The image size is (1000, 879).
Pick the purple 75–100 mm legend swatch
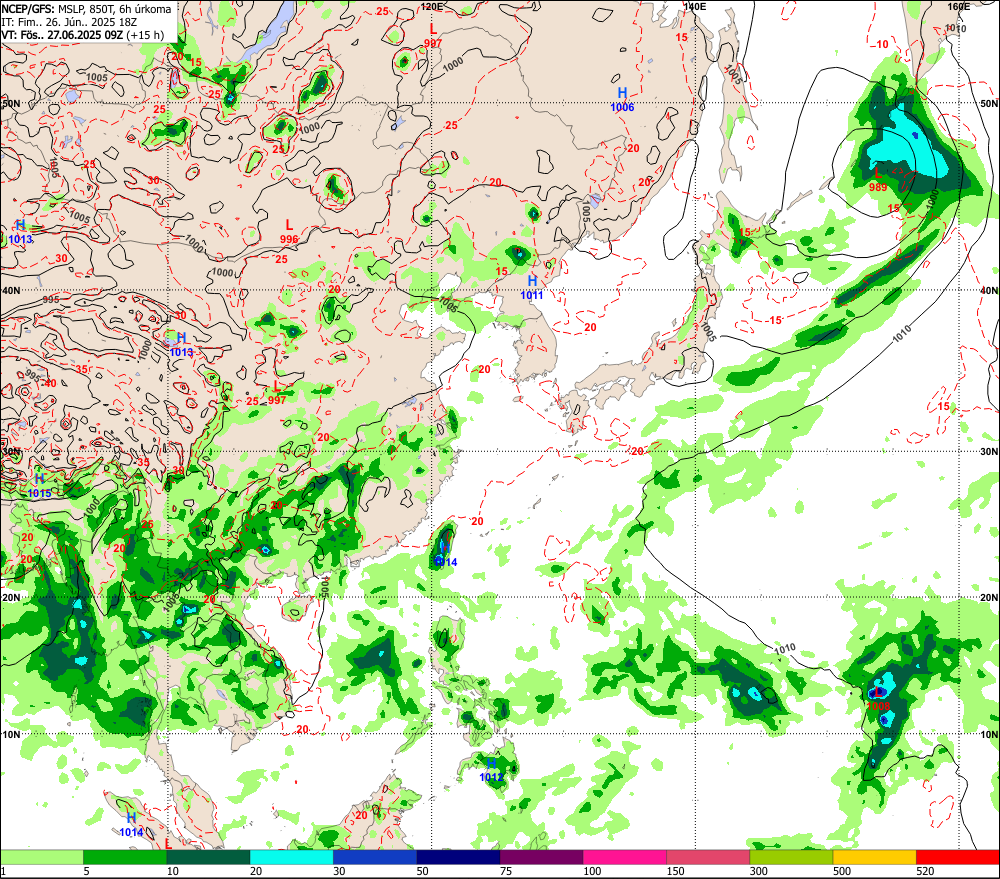point(541,857)
